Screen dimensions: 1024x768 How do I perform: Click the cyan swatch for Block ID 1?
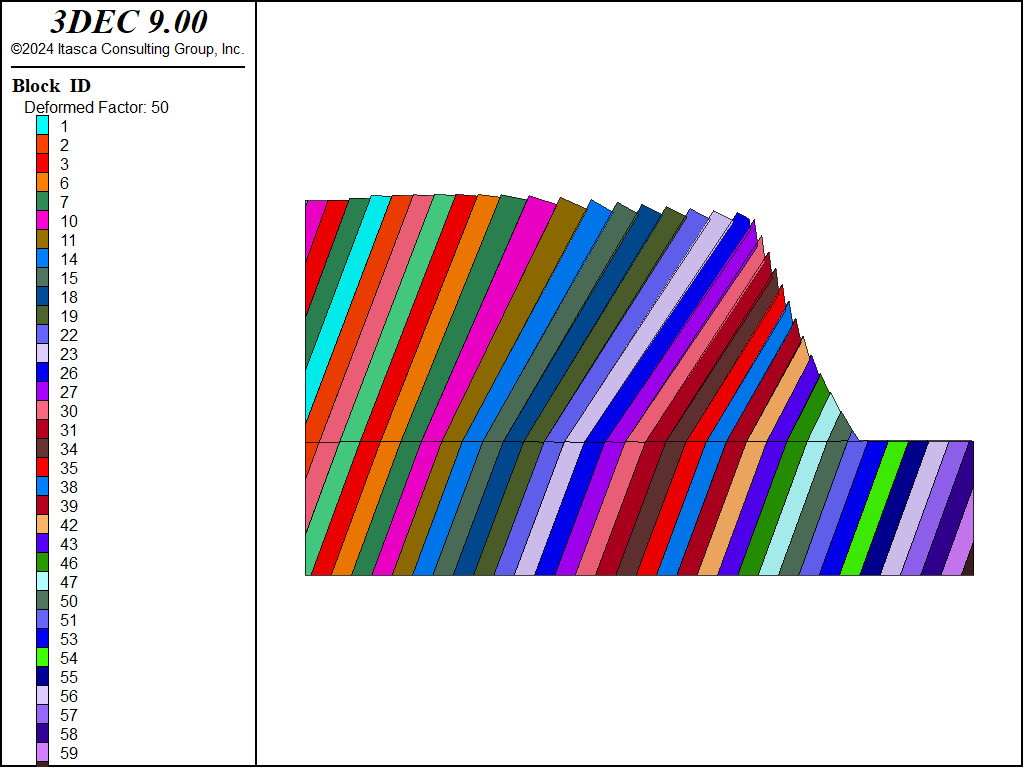point(43,126)
